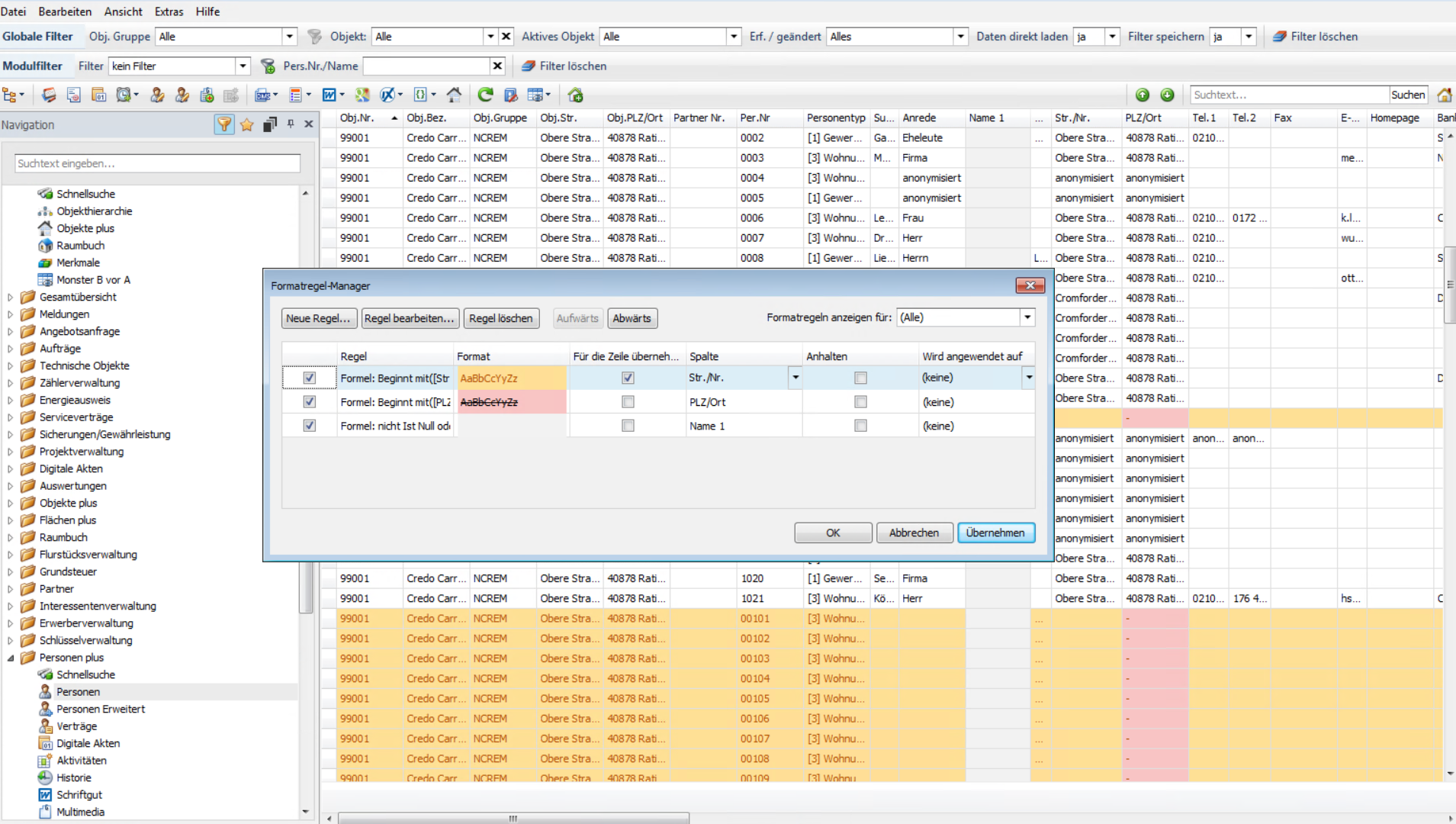Click the Google Maps toolbar icon

pyautogui.click(x=362, y=95)
